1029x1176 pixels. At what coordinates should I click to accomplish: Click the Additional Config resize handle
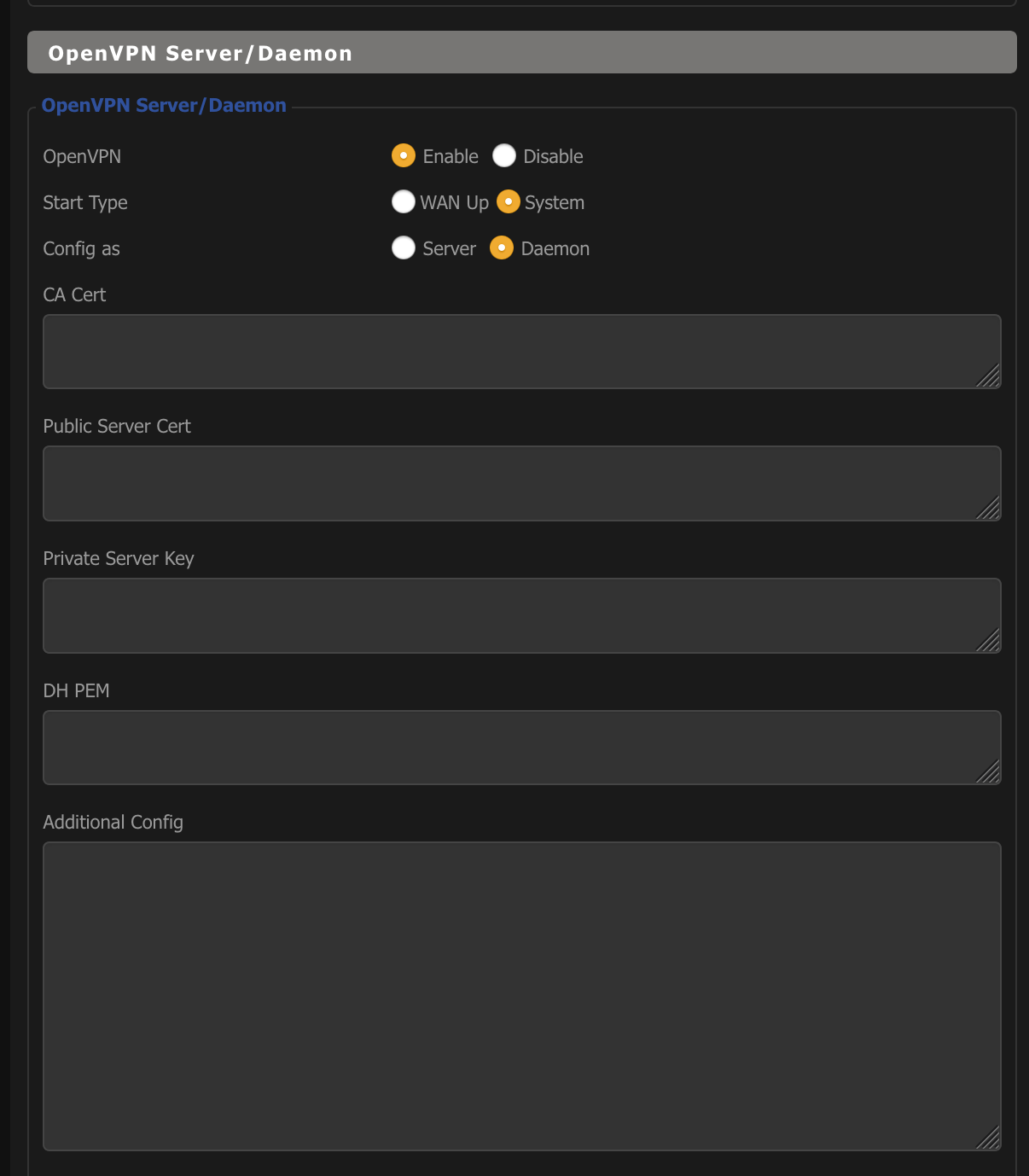click(990, 1139)
